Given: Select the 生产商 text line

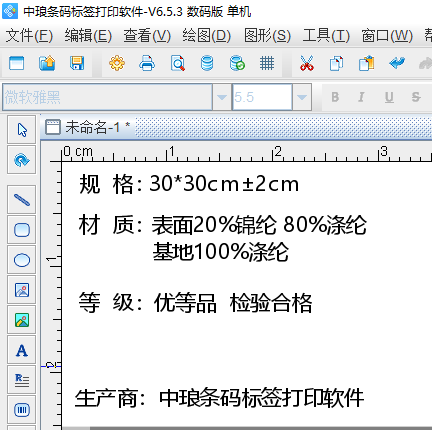Looking at the screenshot, I should tap(219, 398).
